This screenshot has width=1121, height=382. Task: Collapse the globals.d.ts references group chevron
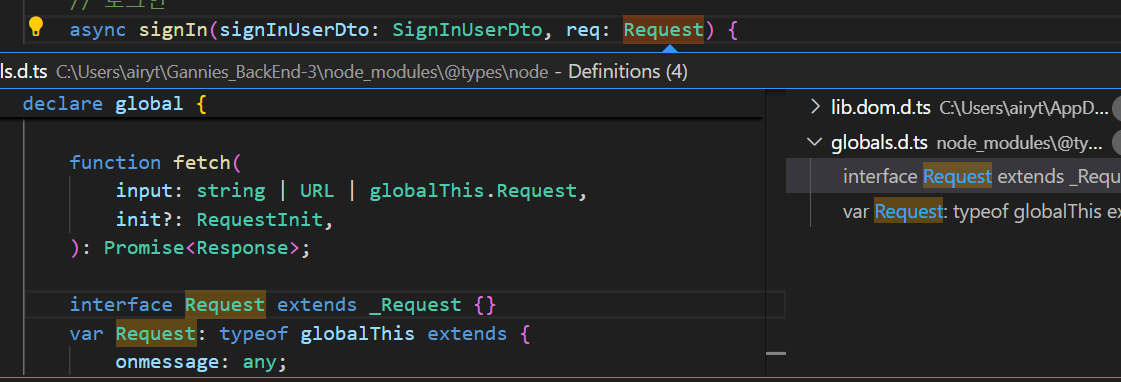click(814, 142)
